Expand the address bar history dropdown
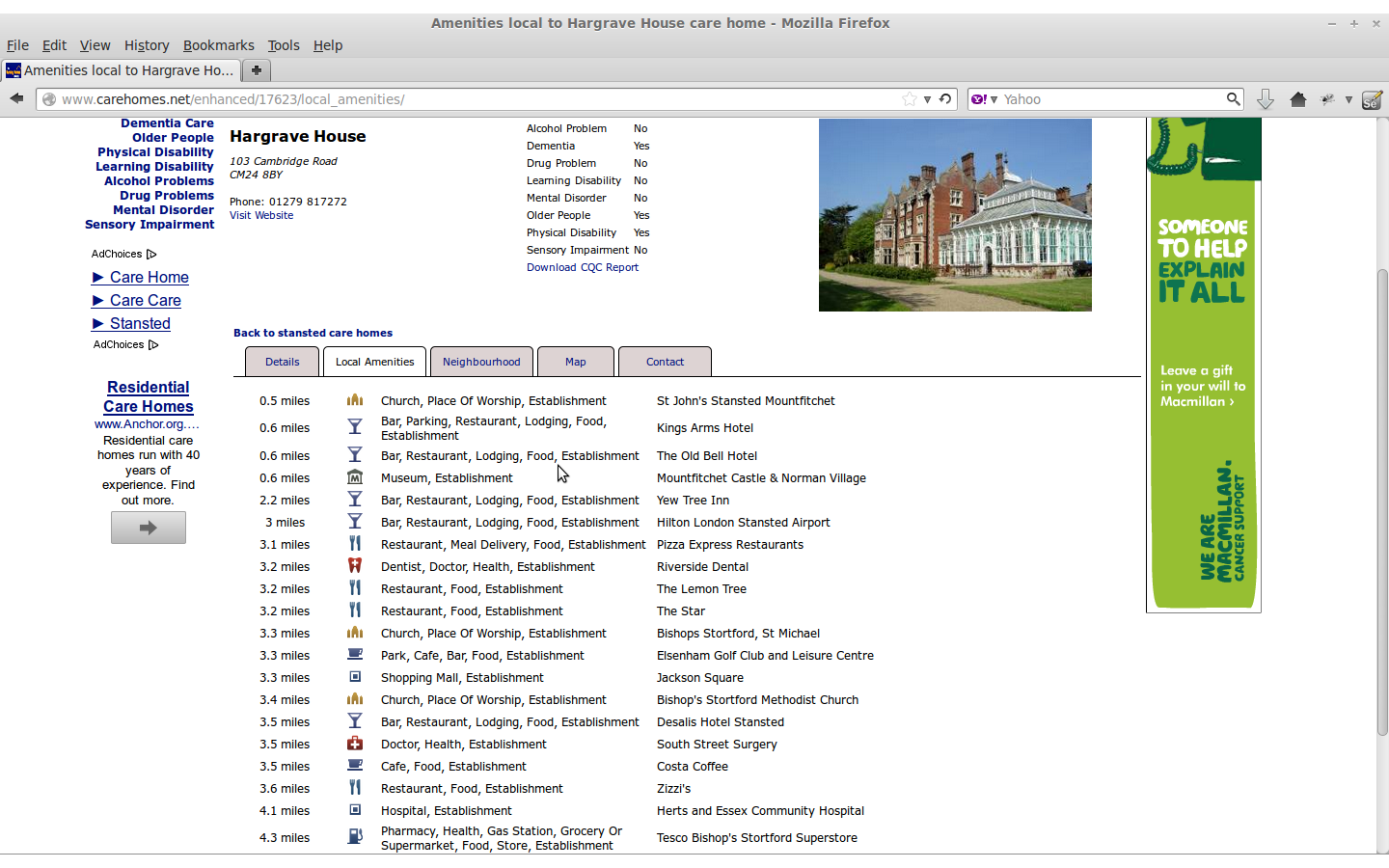 927,98
